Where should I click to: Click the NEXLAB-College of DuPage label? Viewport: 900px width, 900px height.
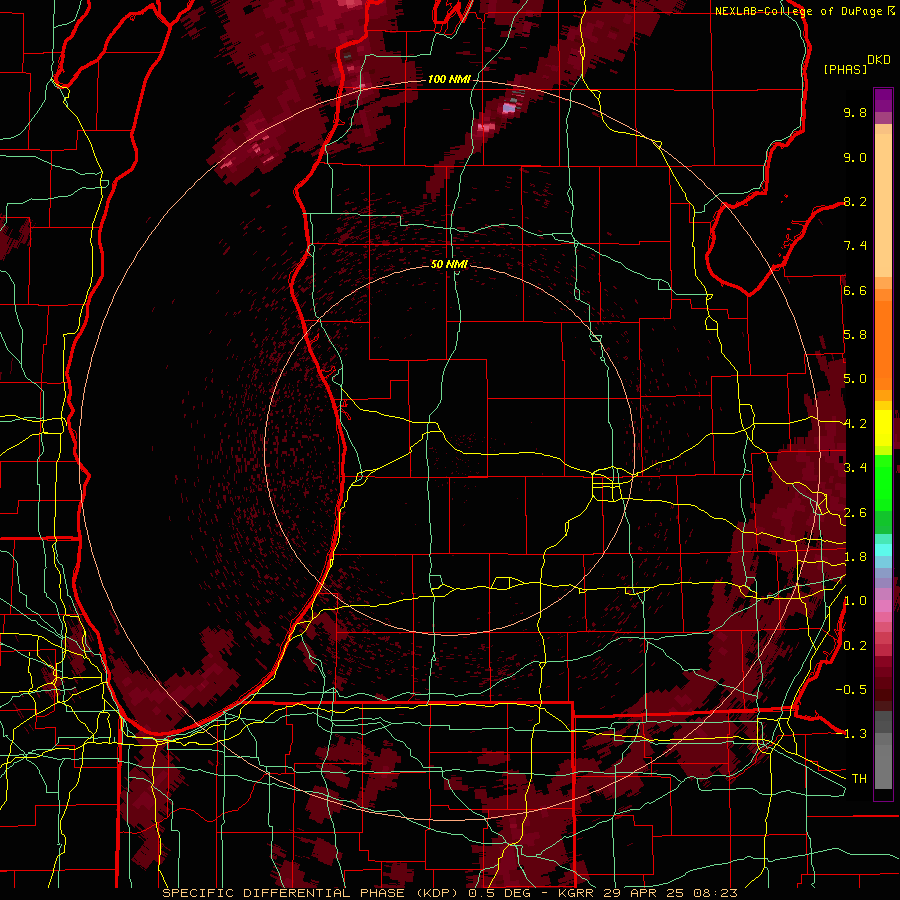coord(800,11)
